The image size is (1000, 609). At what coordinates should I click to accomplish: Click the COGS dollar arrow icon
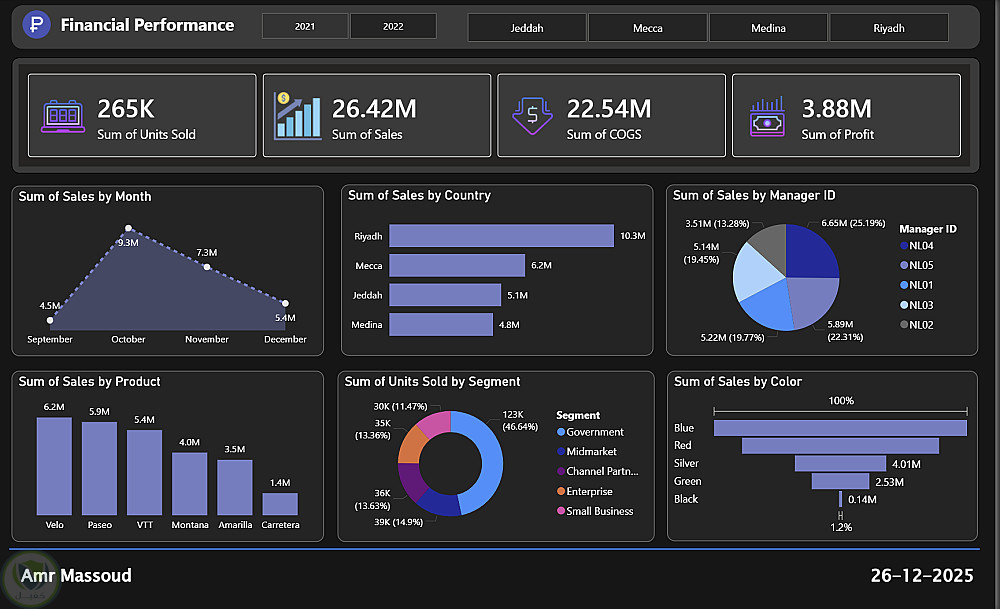[x=532, y=115]
